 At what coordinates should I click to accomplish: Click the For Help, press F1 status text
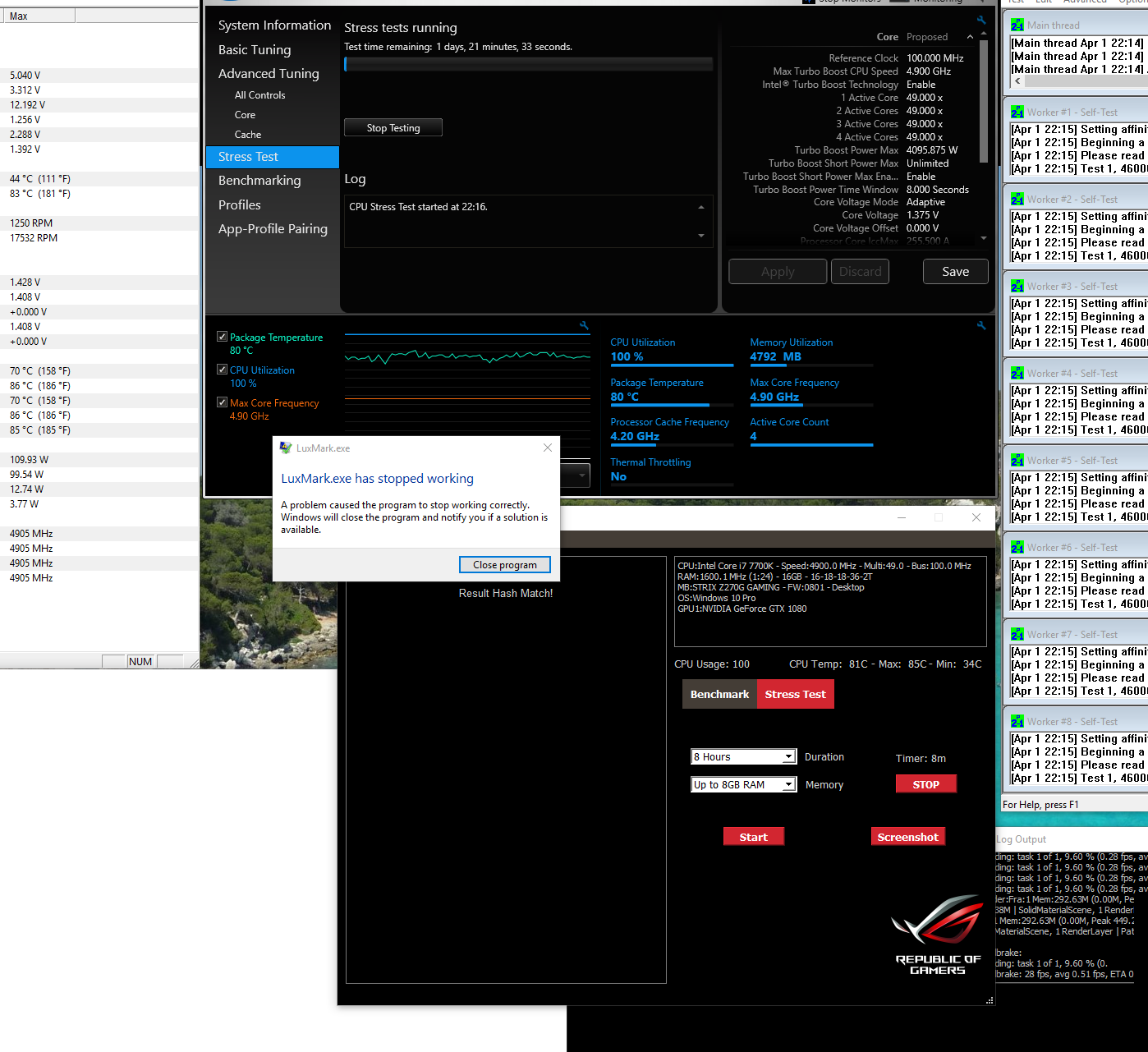coord(1040,805)
